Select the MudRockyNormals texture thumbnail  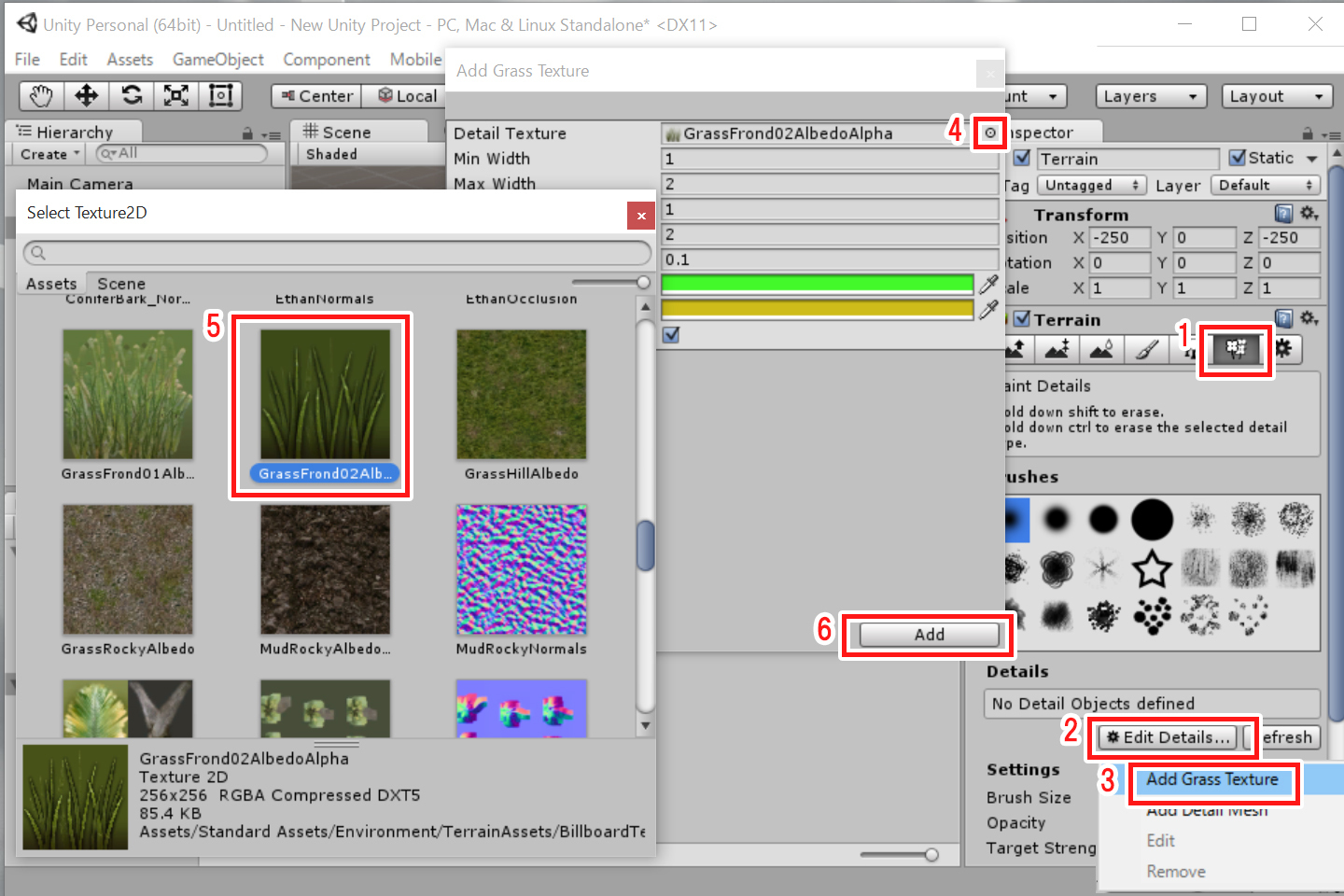[522, 569]
